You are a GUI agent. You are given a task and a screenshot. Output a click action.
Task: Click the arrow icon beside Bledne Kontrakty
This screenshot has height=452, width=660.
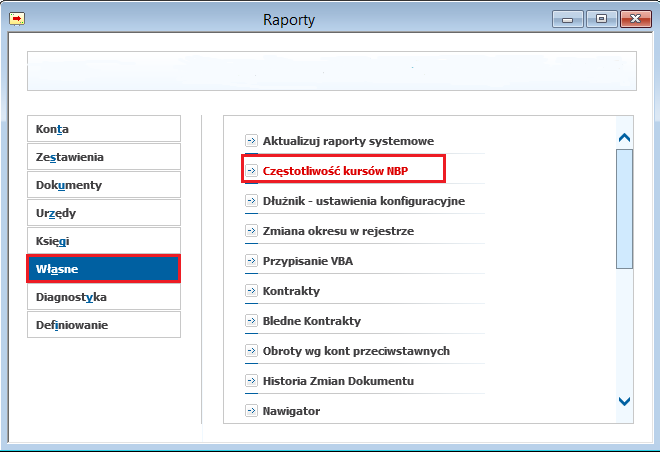point(251,321)
